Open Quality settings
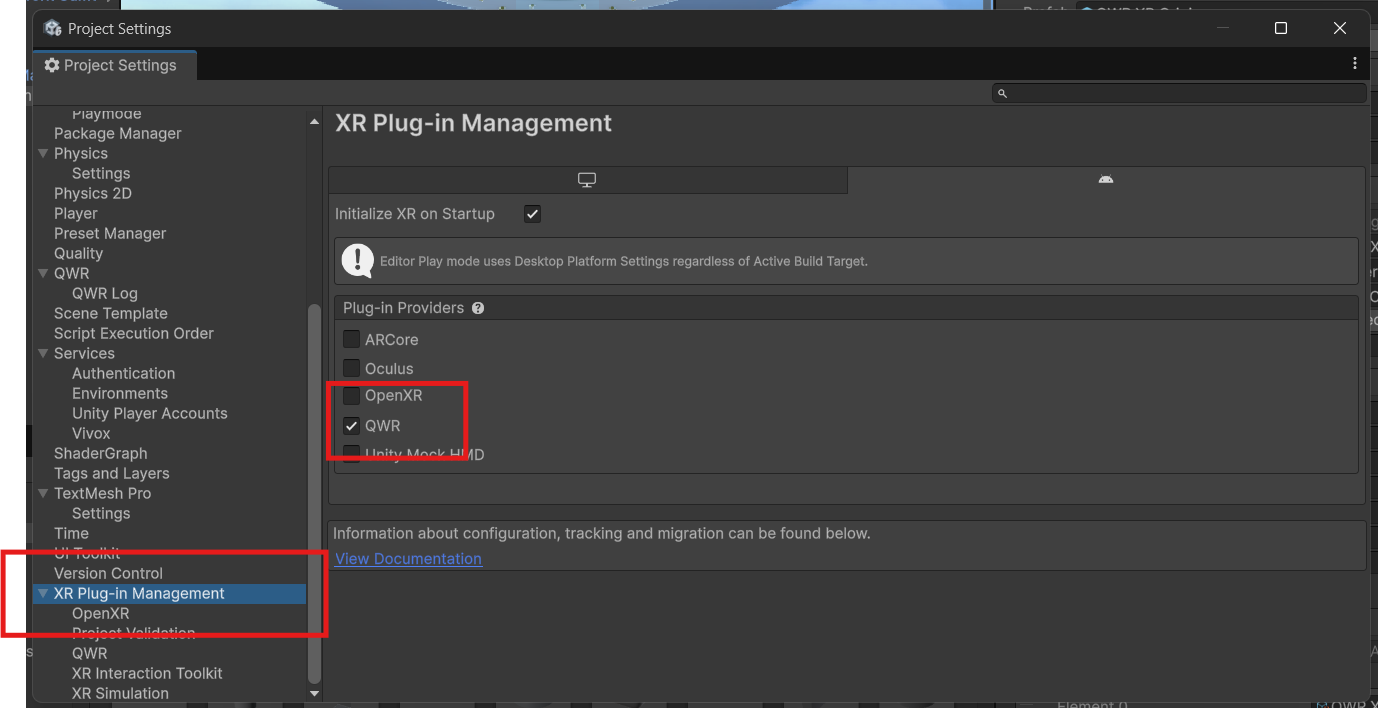Image resolution: width=1378 pixels, height=708 pixels. pos(78,253)
